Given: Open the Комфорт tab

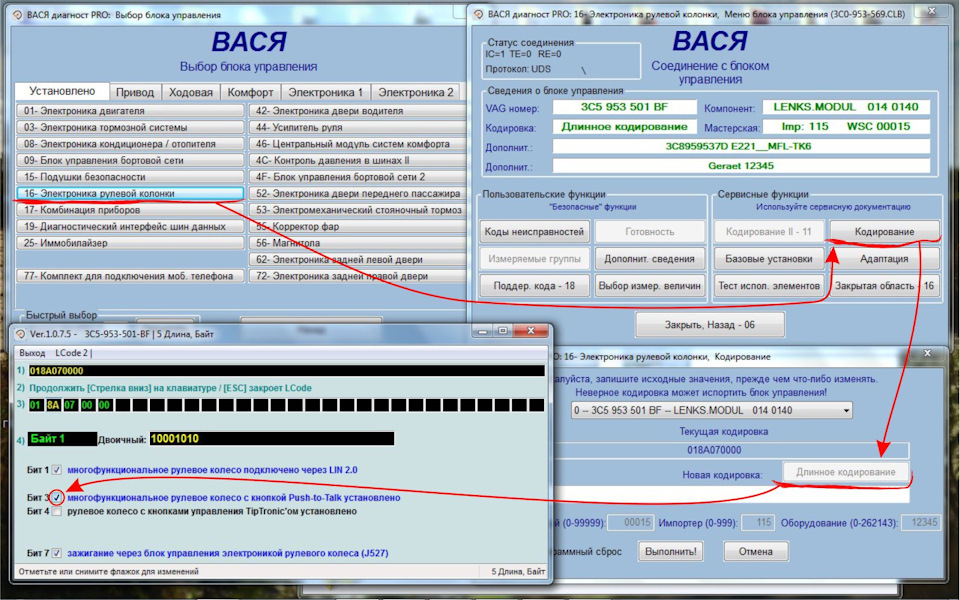Looking at the screenshot, I should pos(250,92).
